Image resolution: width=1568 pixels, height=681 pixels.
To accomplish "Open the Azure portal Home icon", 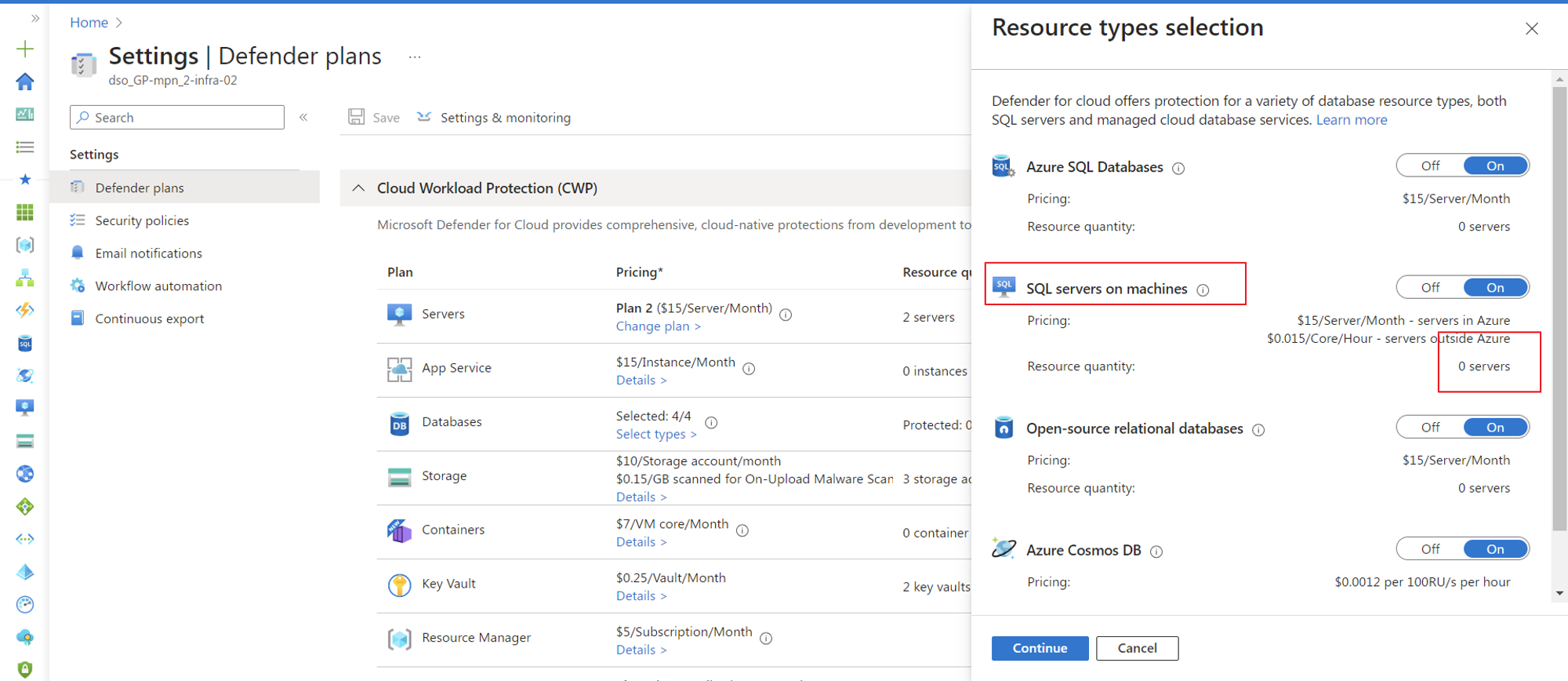I will click(25, 82).
